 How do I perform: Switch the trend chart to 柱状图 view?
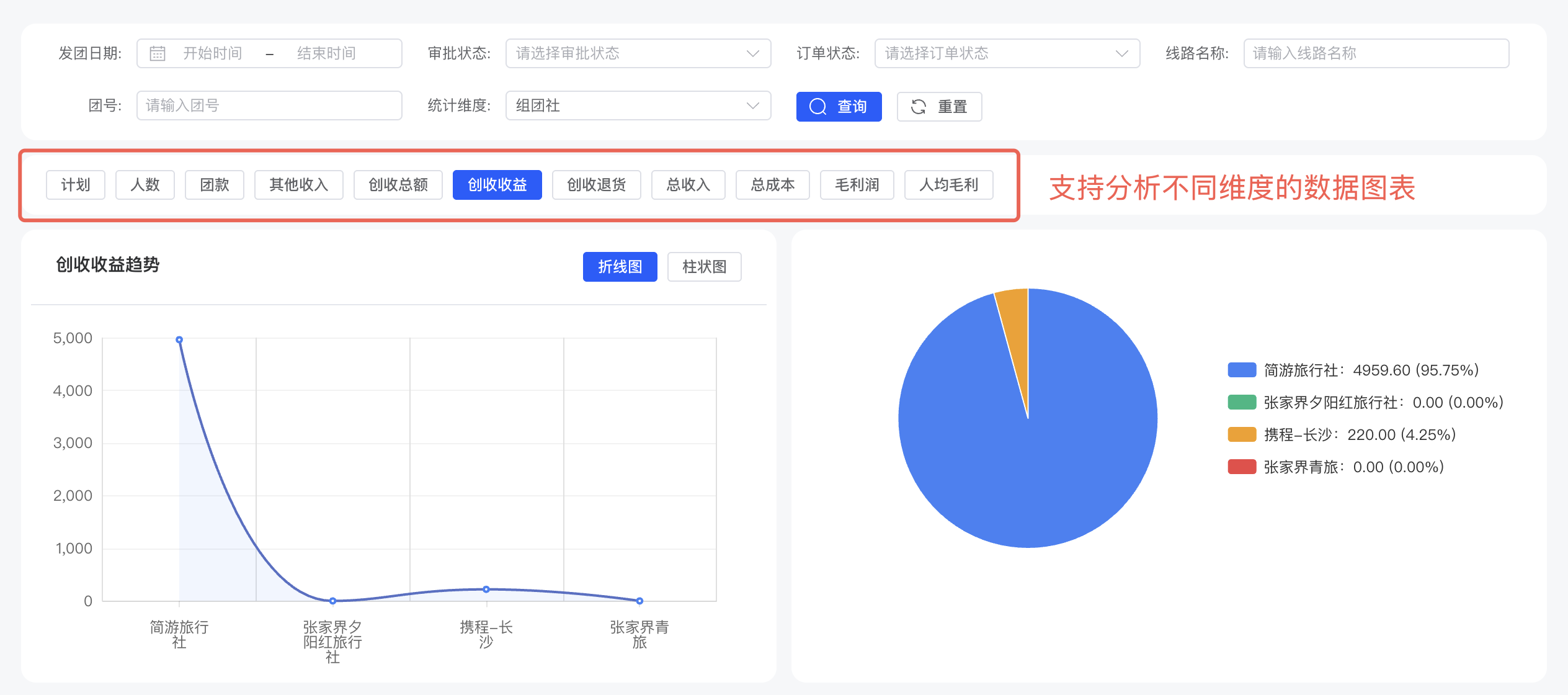tap(704, 266)
